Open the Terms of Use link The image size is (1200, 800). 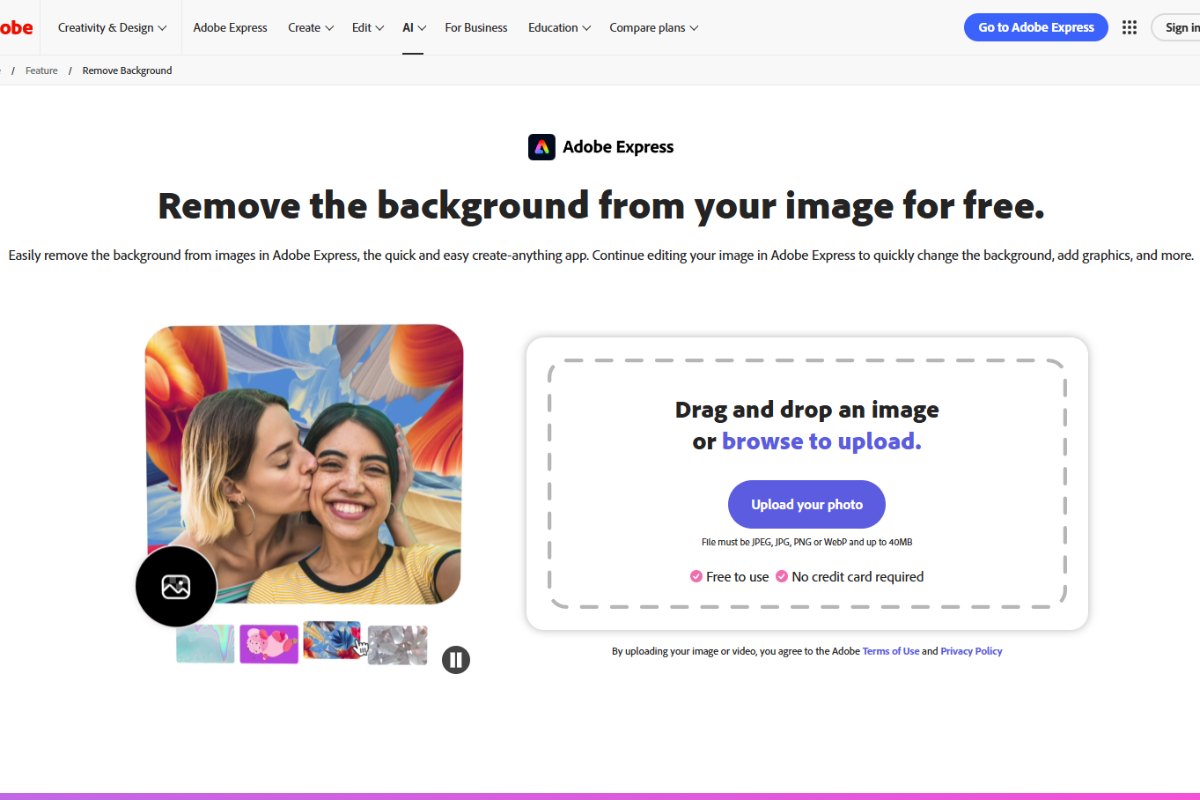(x=890, y=651)
